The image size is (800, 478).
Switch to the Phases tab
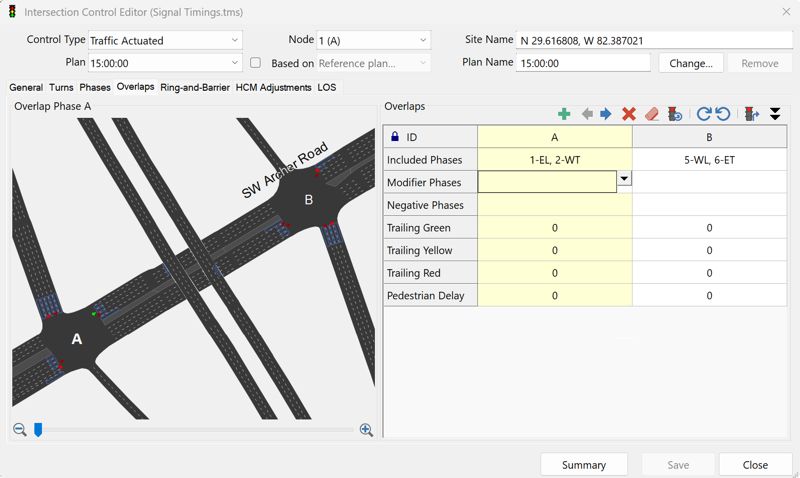pyautogui.click(x=95, y=87)
